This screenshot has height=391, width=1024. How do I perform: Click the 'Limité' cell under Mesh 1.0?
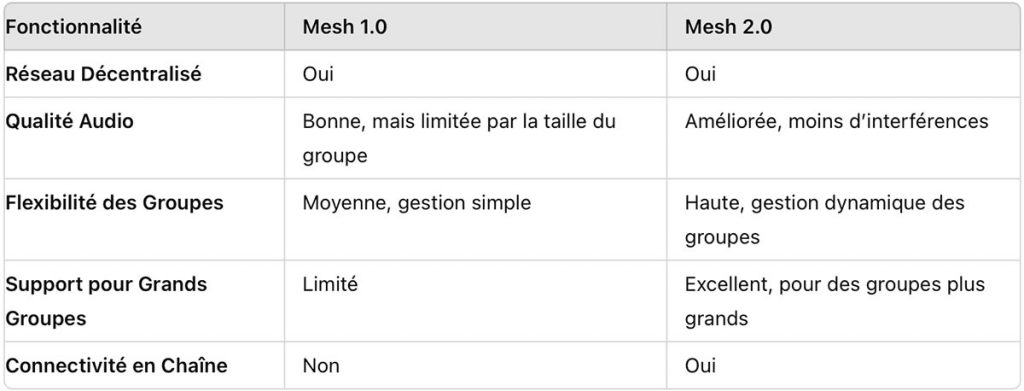point(330,284)
